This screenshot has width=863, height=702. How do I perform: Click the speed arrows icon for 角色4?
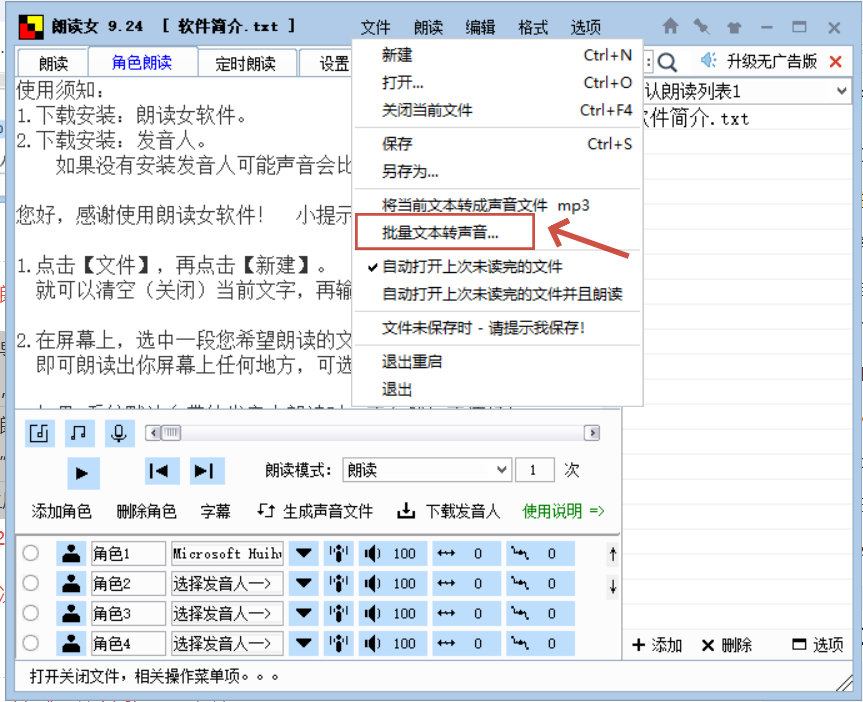point(446,643)
